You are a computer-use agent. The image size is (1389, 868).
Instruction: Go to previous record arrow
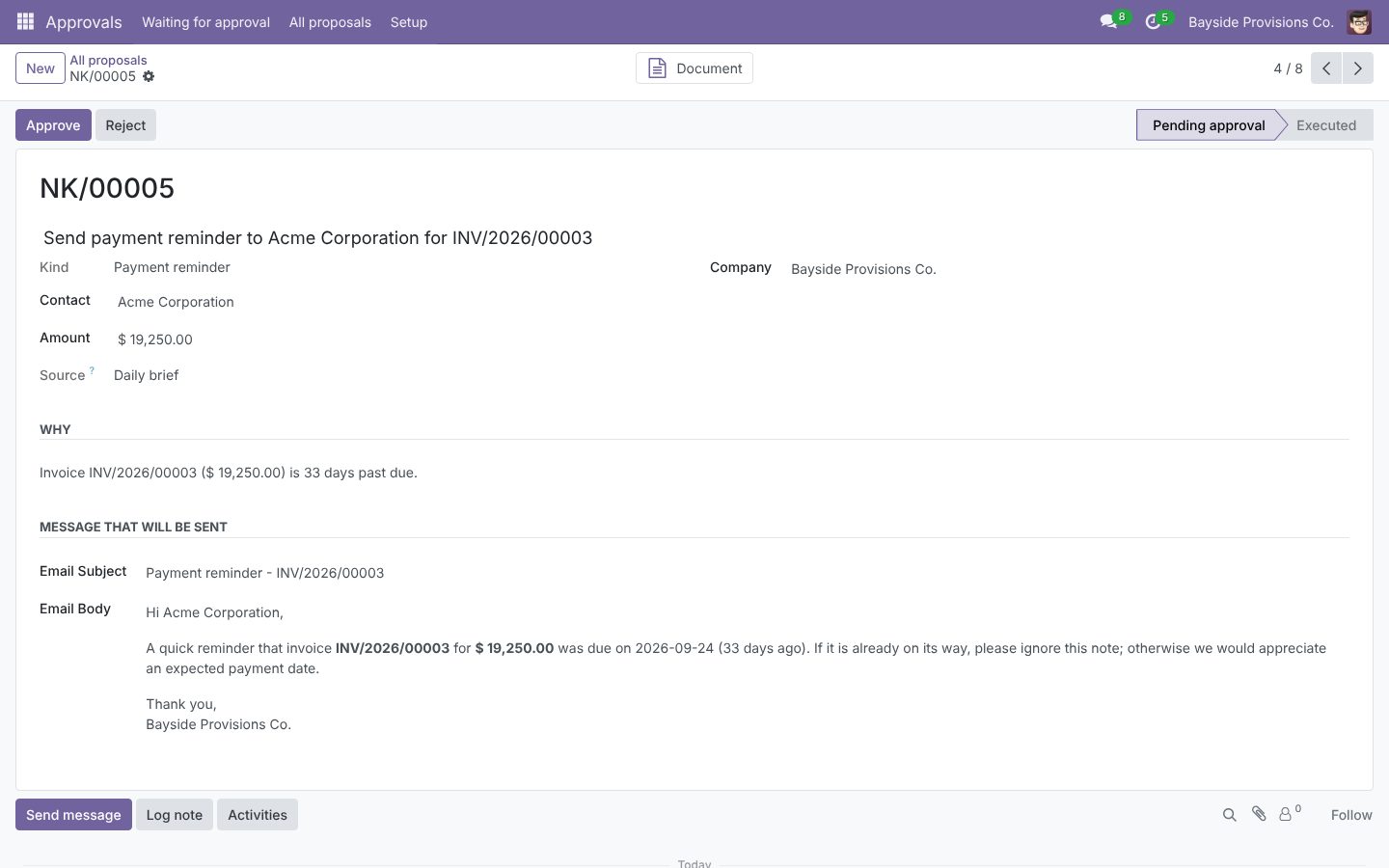click(1326, 68)
